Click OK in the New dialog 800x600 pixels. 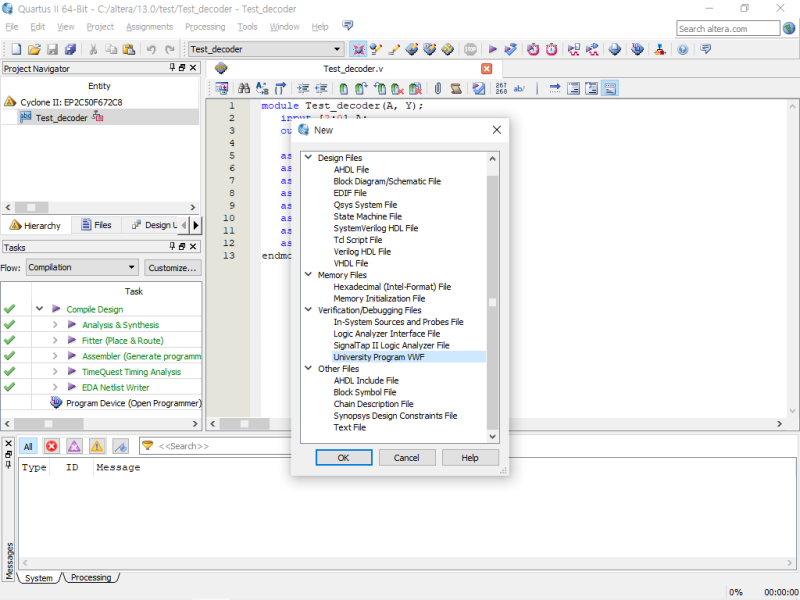pyautogui.click(x=343, y=457)
